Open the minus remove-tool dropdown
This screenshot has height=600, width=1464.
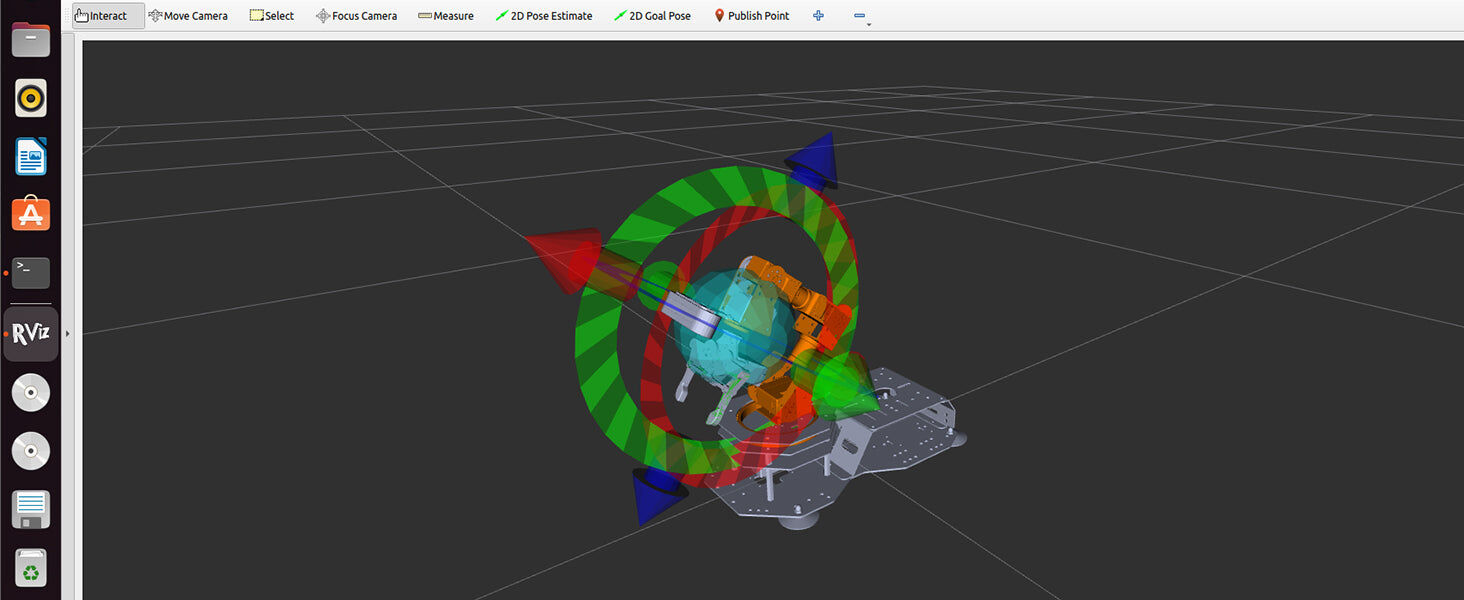[x=860, y=17]
